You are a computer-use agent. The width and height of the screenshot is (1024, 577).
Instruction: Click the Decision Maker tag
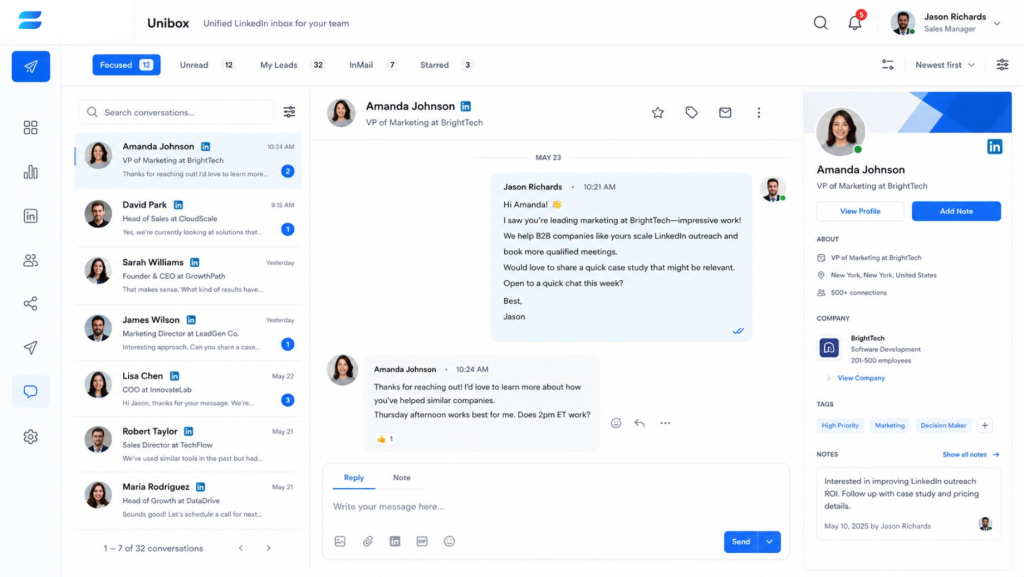[943, 426]
